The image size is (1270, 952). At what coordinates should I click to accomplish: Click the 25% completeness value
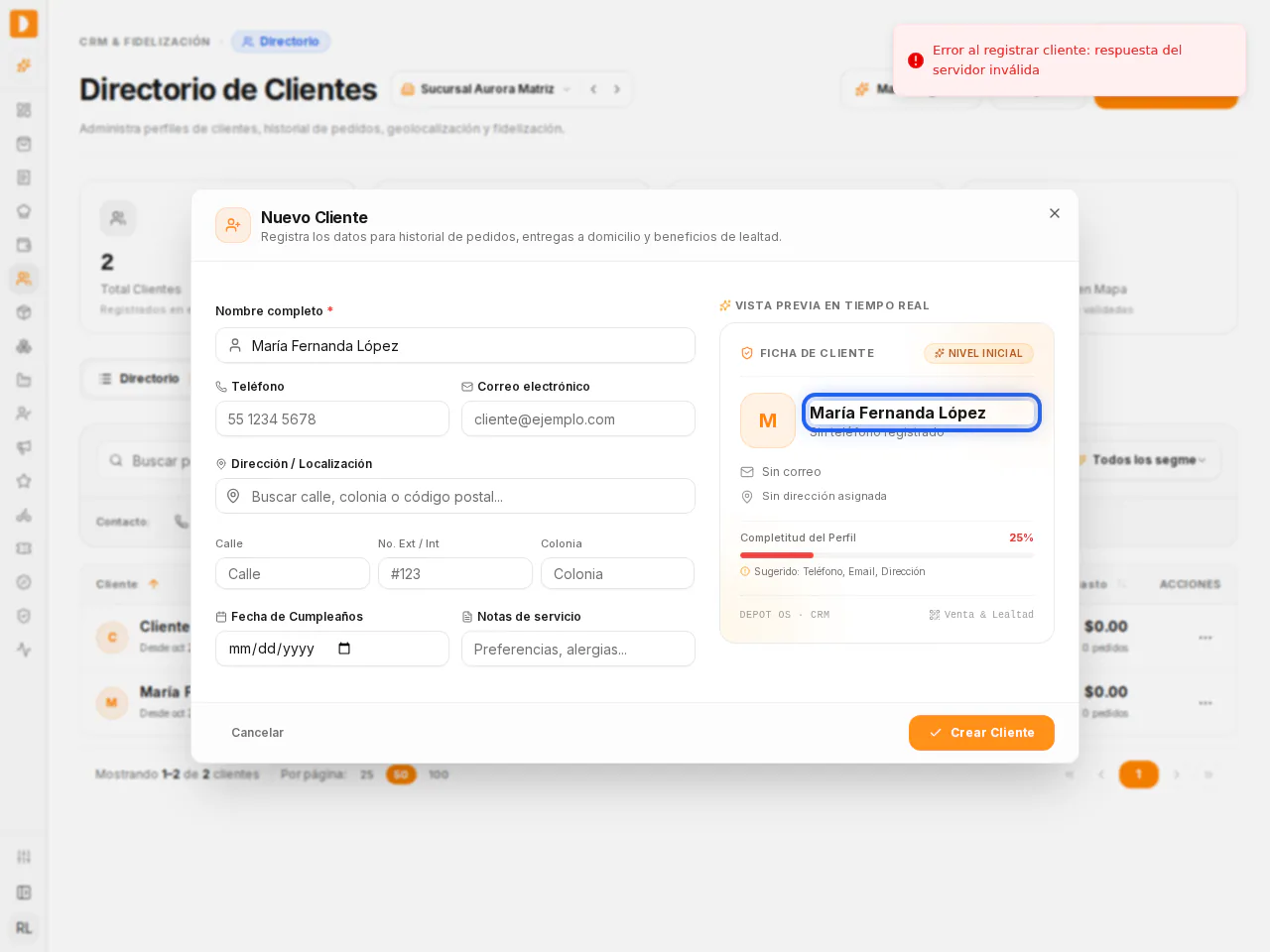[x=1021, y=537]
